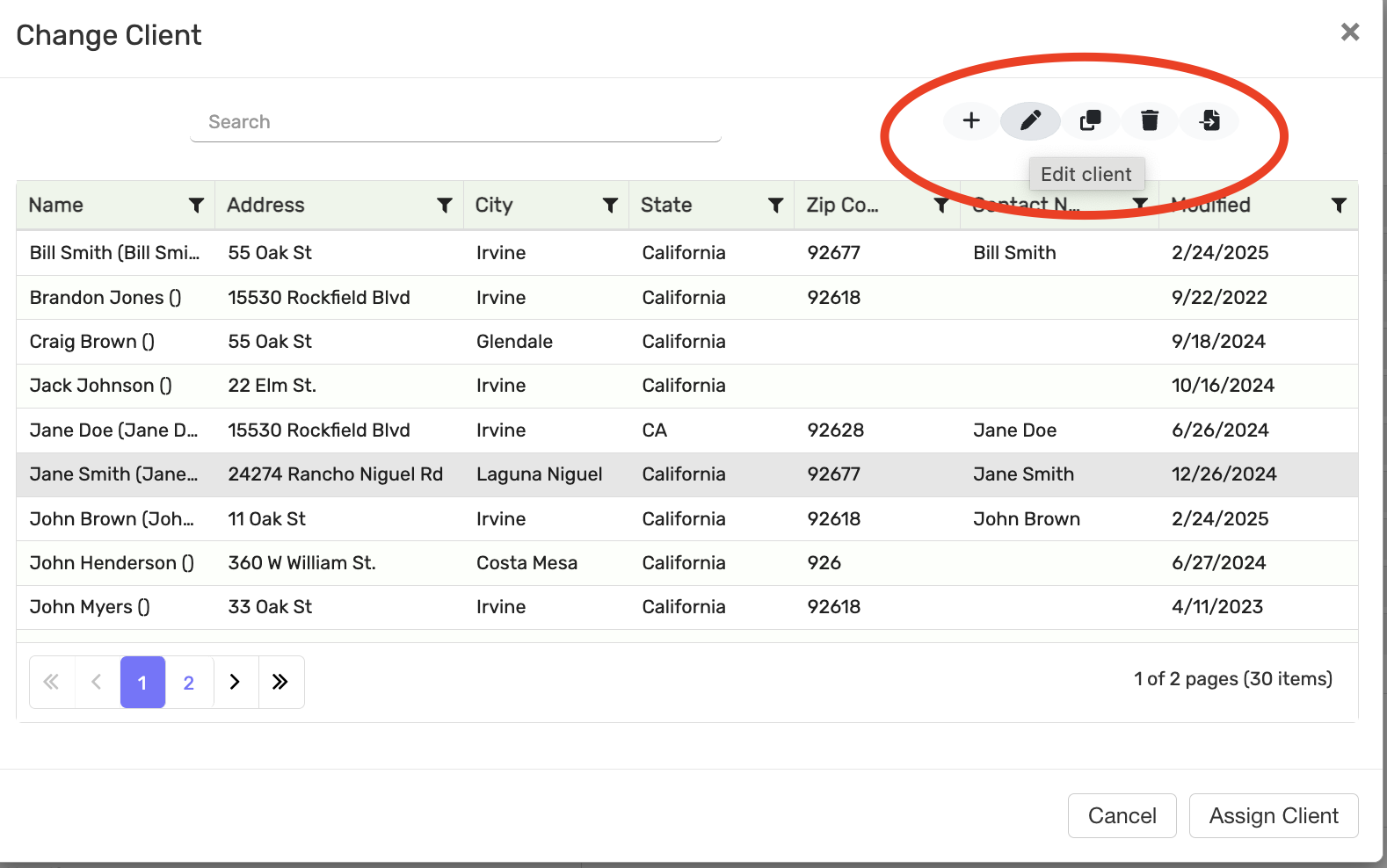Click into the Search field
The width and height of the screenshot is (1387, 868).
coord(455,122)
